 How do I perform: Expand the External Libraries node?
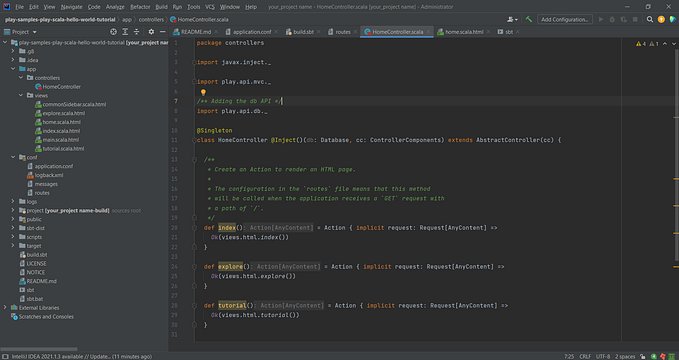point(5,308)
